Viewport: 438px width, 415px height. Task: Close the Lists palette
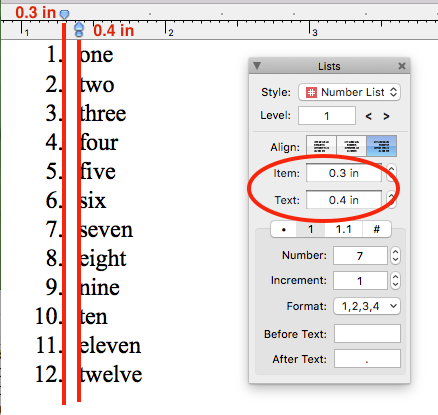tap(402, 66)
